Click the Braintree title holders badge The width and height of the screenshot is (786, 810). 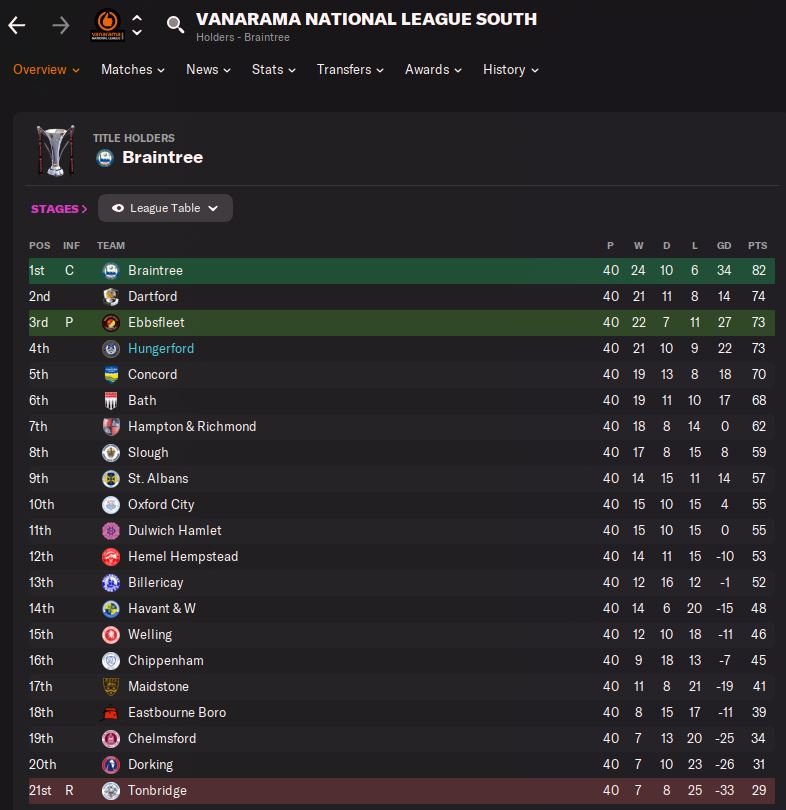[105, 157]
